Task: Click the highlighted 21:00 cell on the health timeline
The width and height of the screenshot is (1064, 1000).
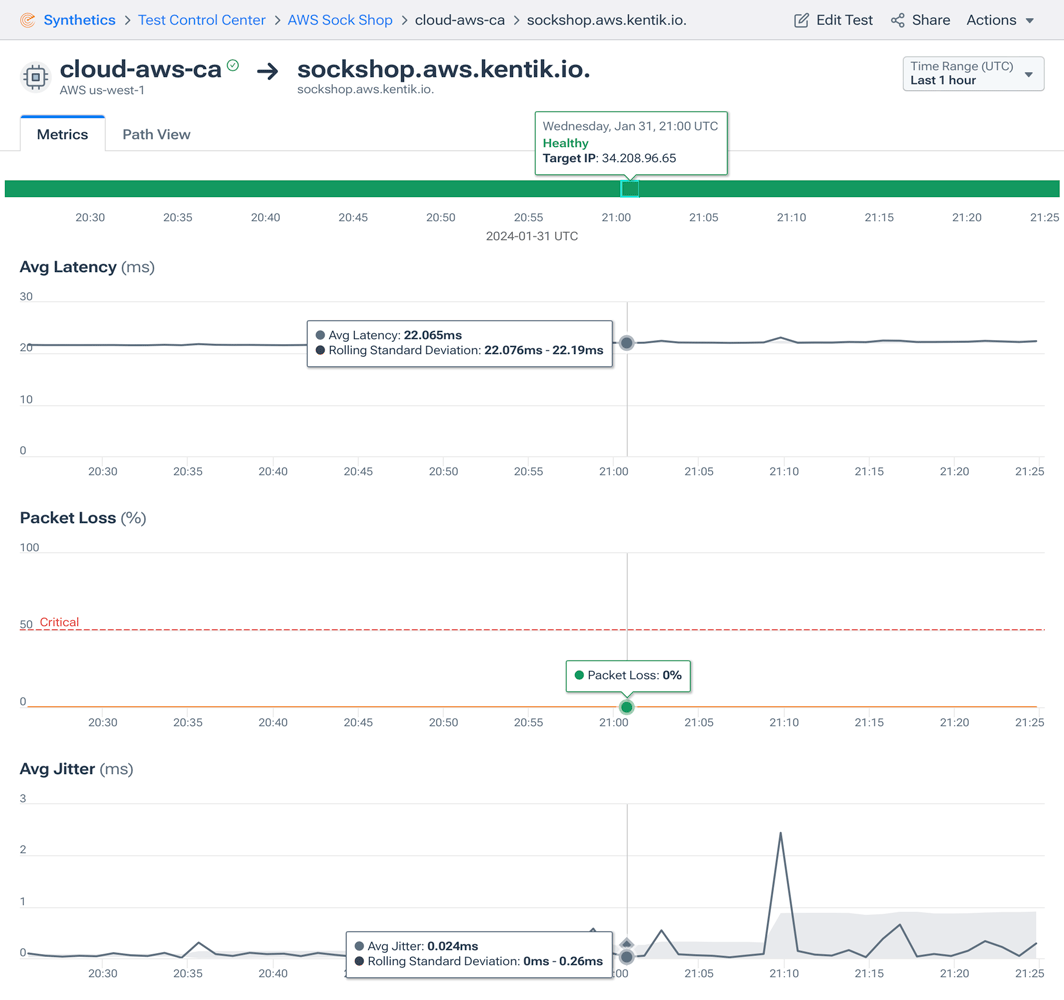Action: click(629, 188)
